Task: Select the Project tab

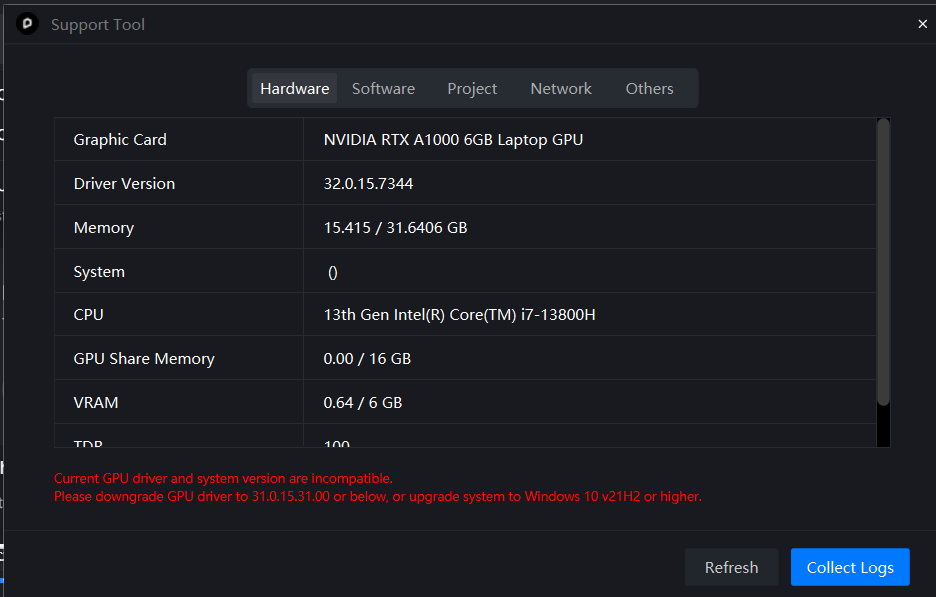Action: (x=472, y=88)
